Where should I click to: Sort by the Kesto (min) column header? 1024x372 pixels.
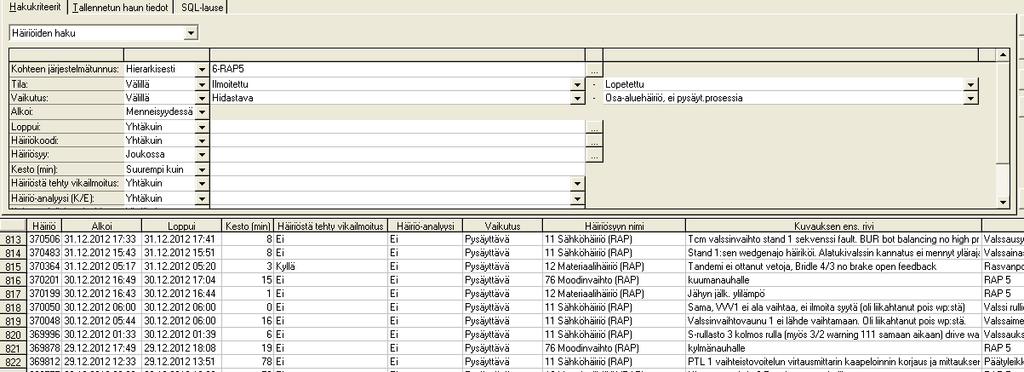tap(248, 225)
